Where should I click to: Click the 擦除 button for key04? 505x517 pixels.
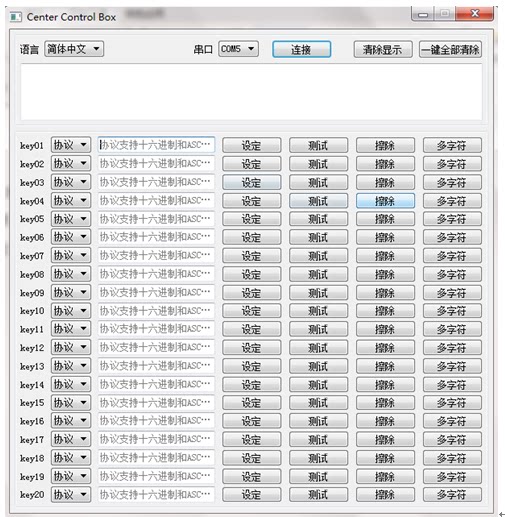[x=385, y=201]
